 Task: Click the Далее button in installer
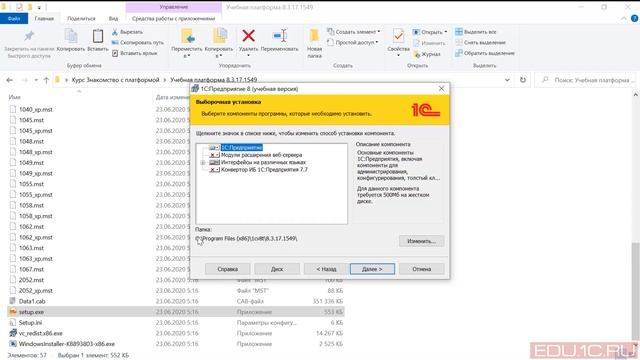[372, 269]
